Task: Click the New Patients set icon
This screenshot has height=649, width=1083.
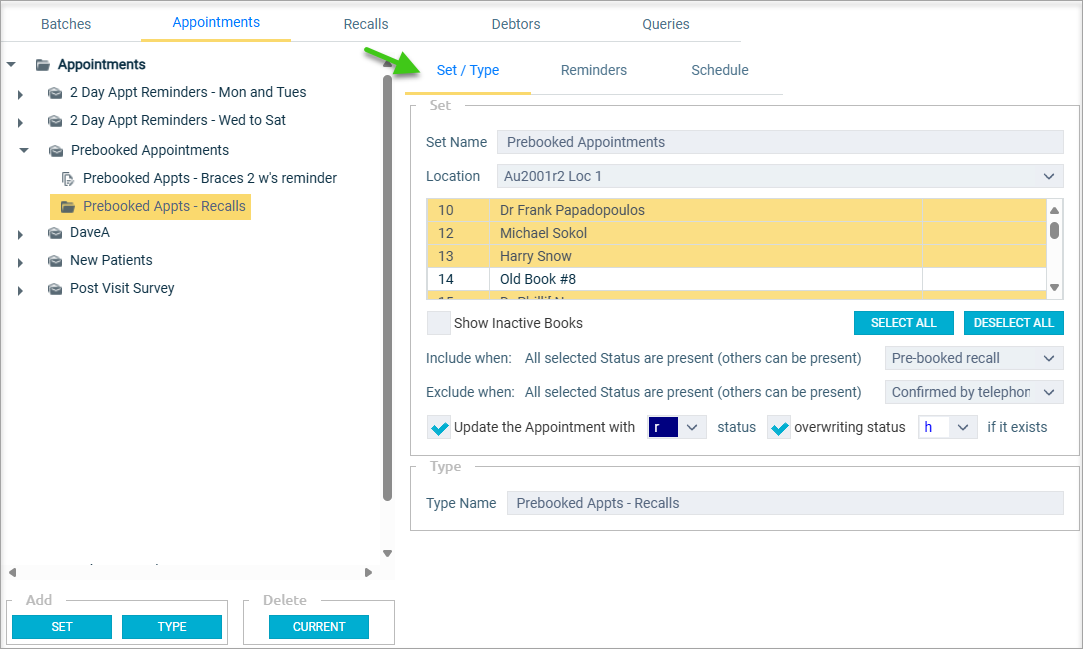Action: (x=55, y=260)
